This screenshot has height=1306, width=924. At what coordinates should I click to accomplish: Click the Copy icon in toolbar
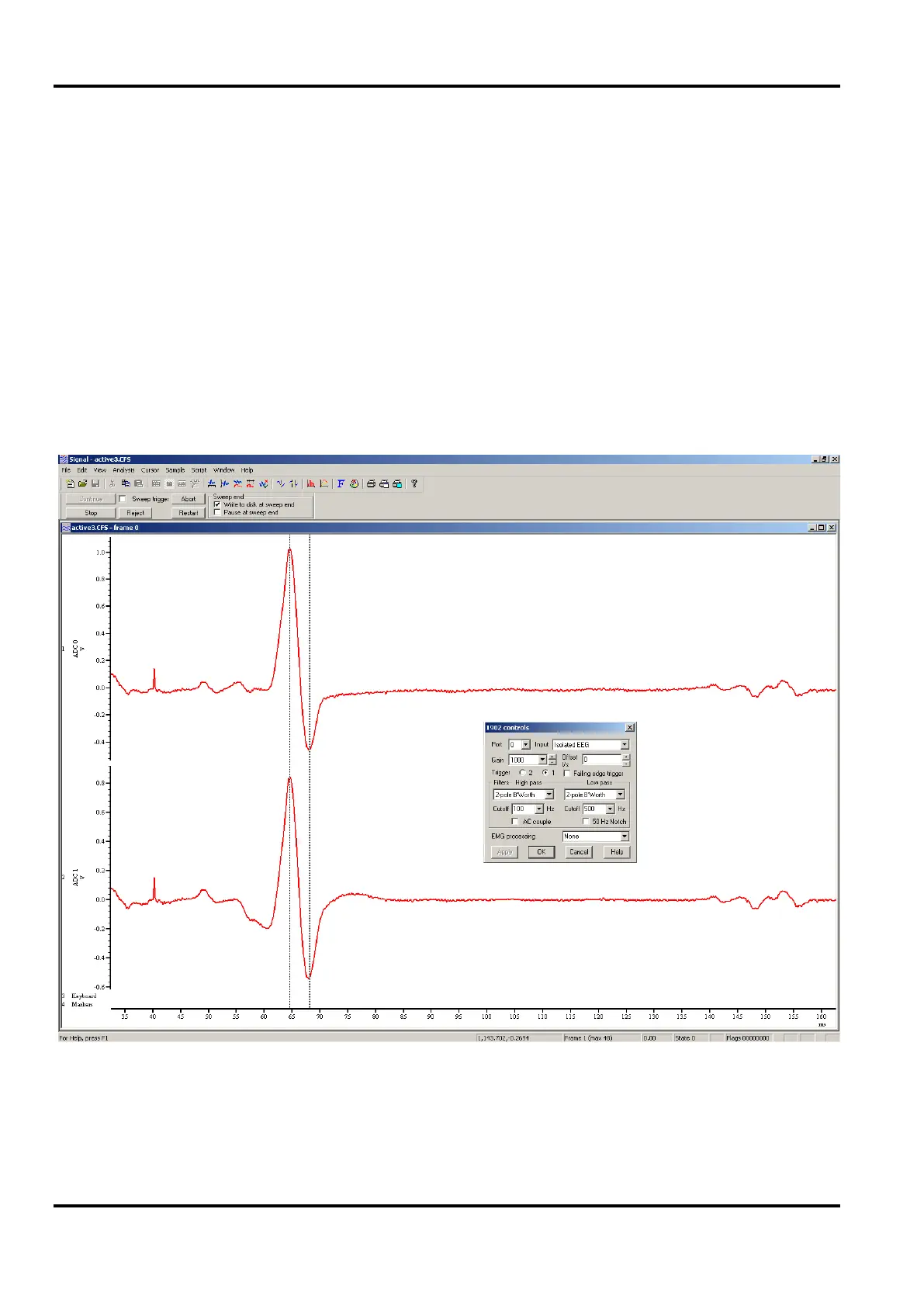tap(125, 483)
